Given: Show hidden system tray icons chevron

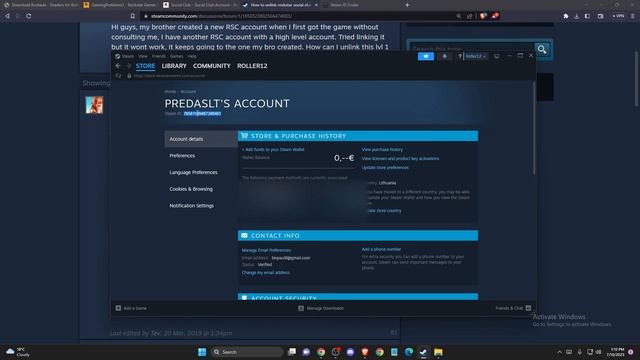Looking at the screenshot, I should click(x=559, y=352).
